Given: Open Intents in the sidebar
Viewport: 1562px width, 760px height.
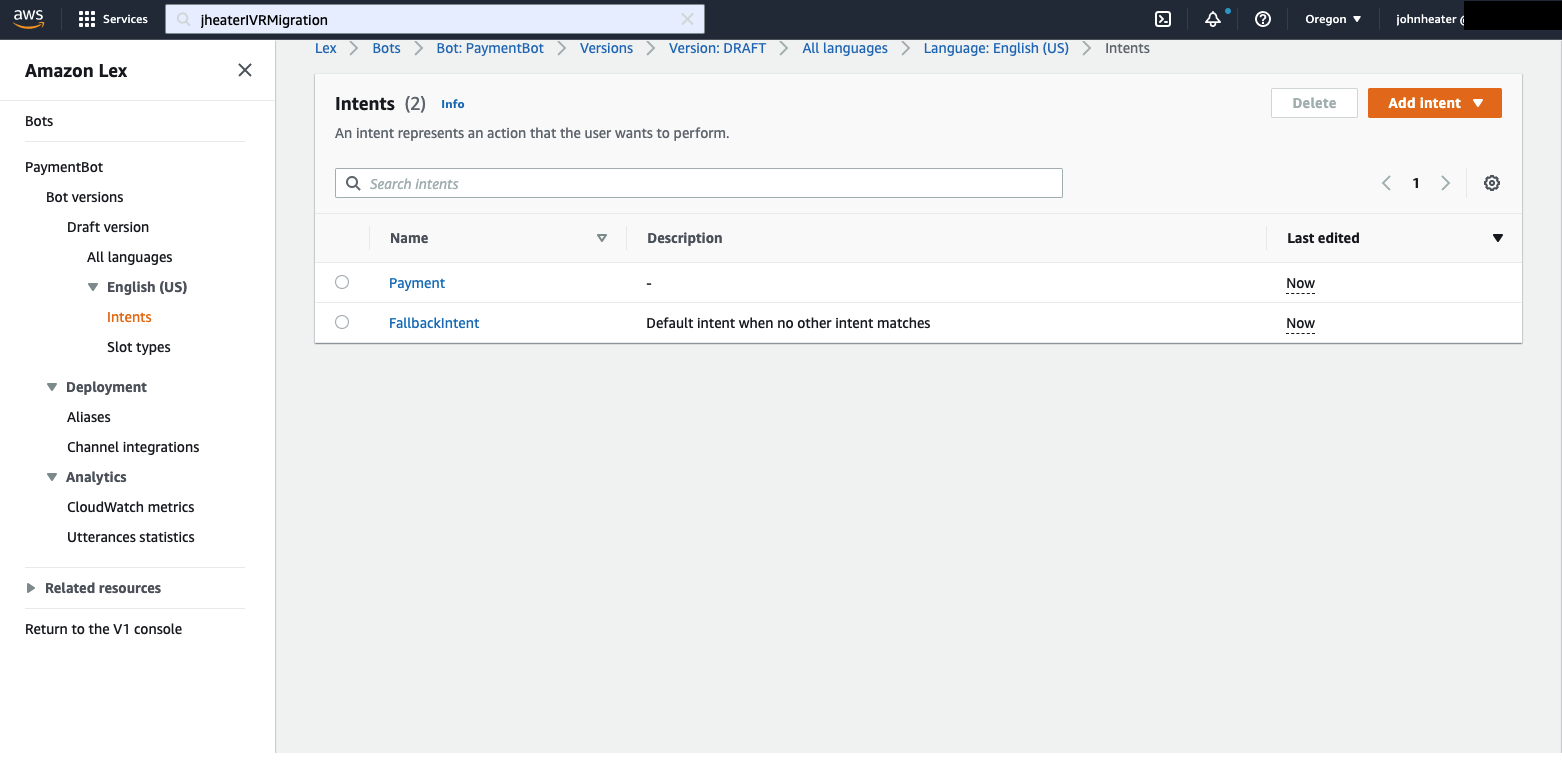Looking at the screenshot, I should (x=129, y=317).
